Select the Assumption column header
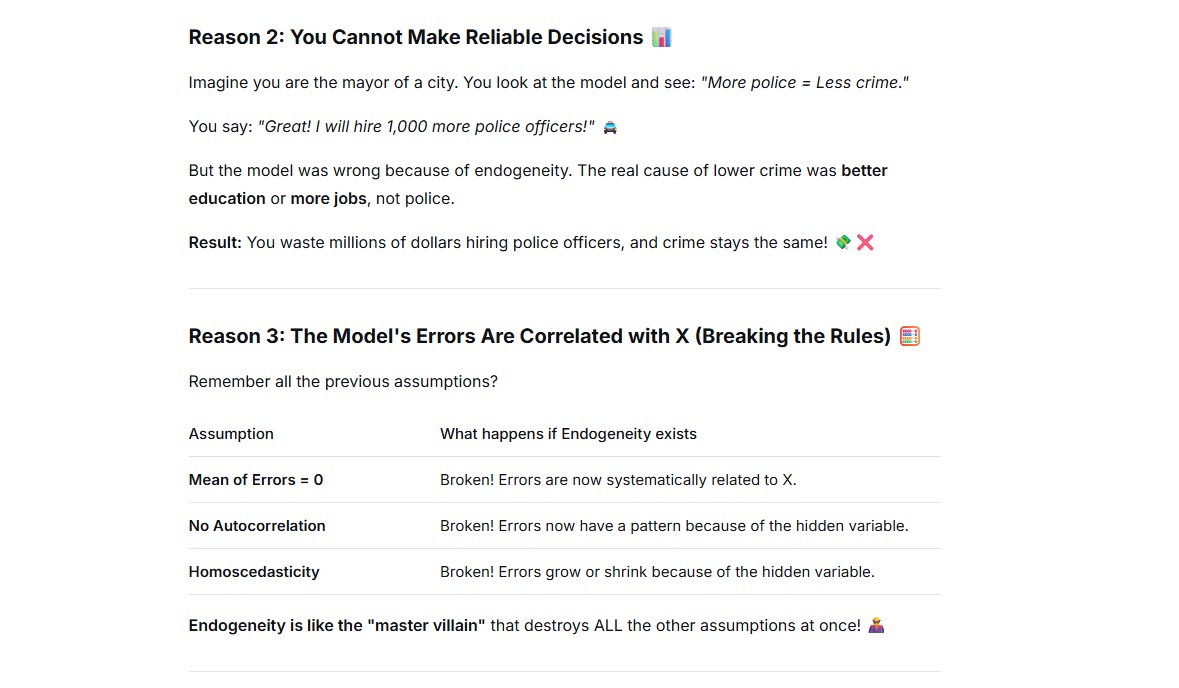The image size is (1179, 688). [231, 434]
